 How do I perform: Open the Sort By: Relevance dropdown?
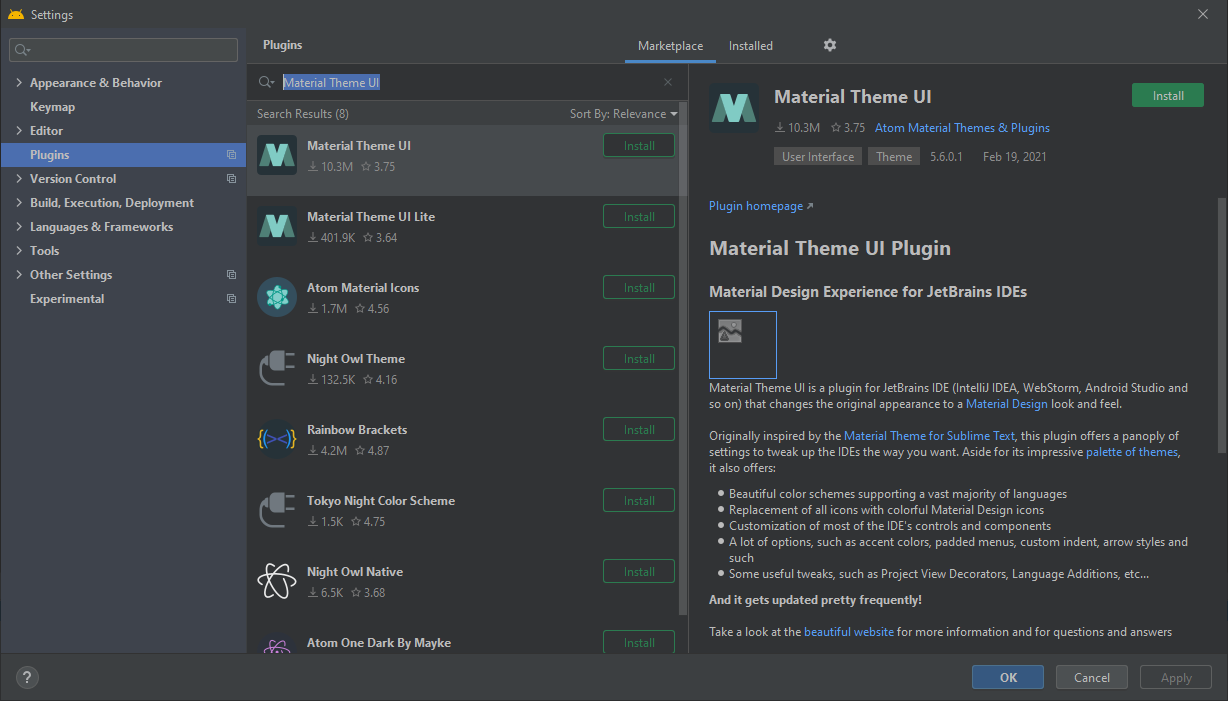tap(623, 114)
